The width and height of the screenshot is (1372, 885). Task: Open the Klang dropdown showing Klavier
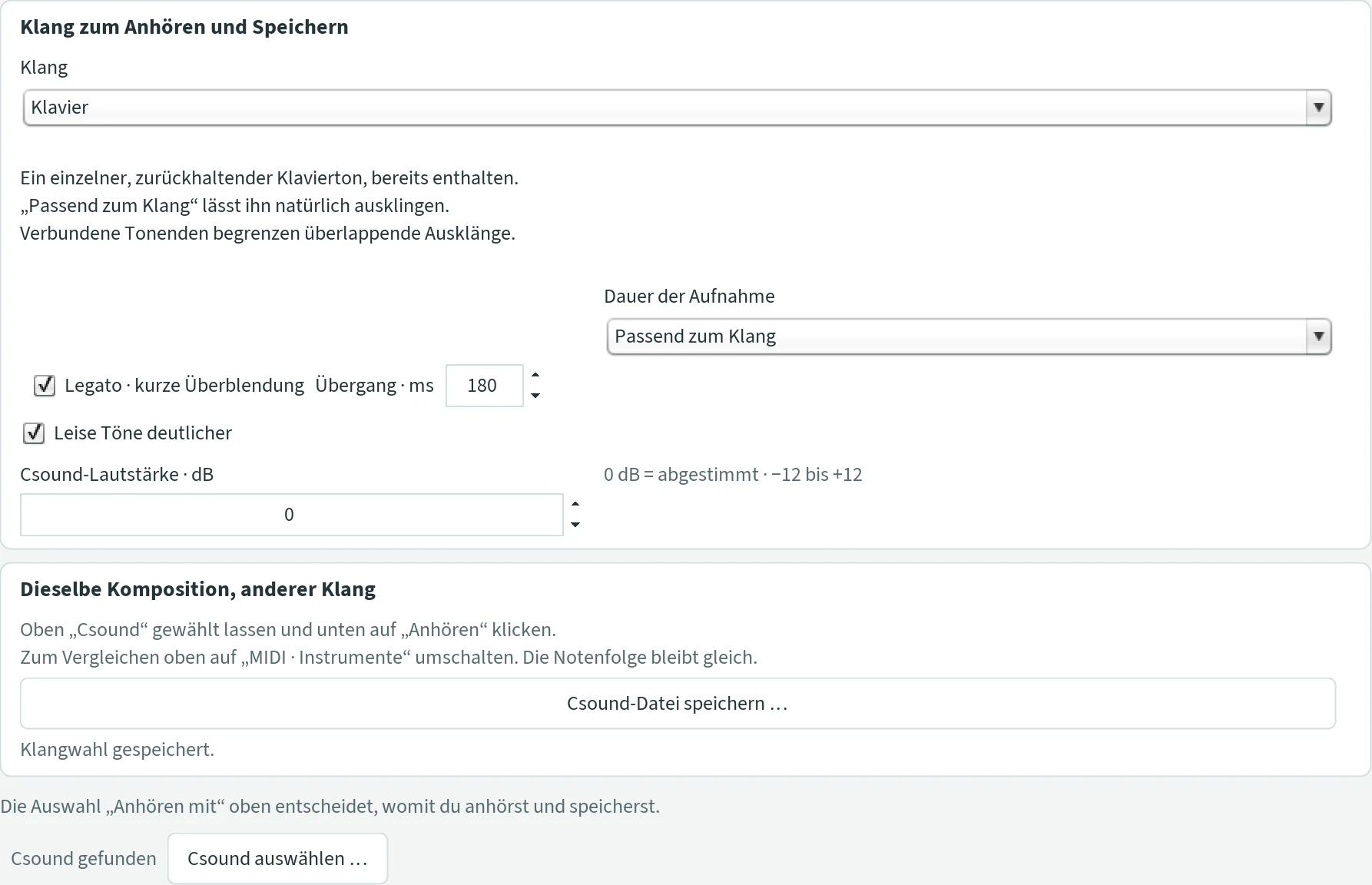(x=677, y=108)
